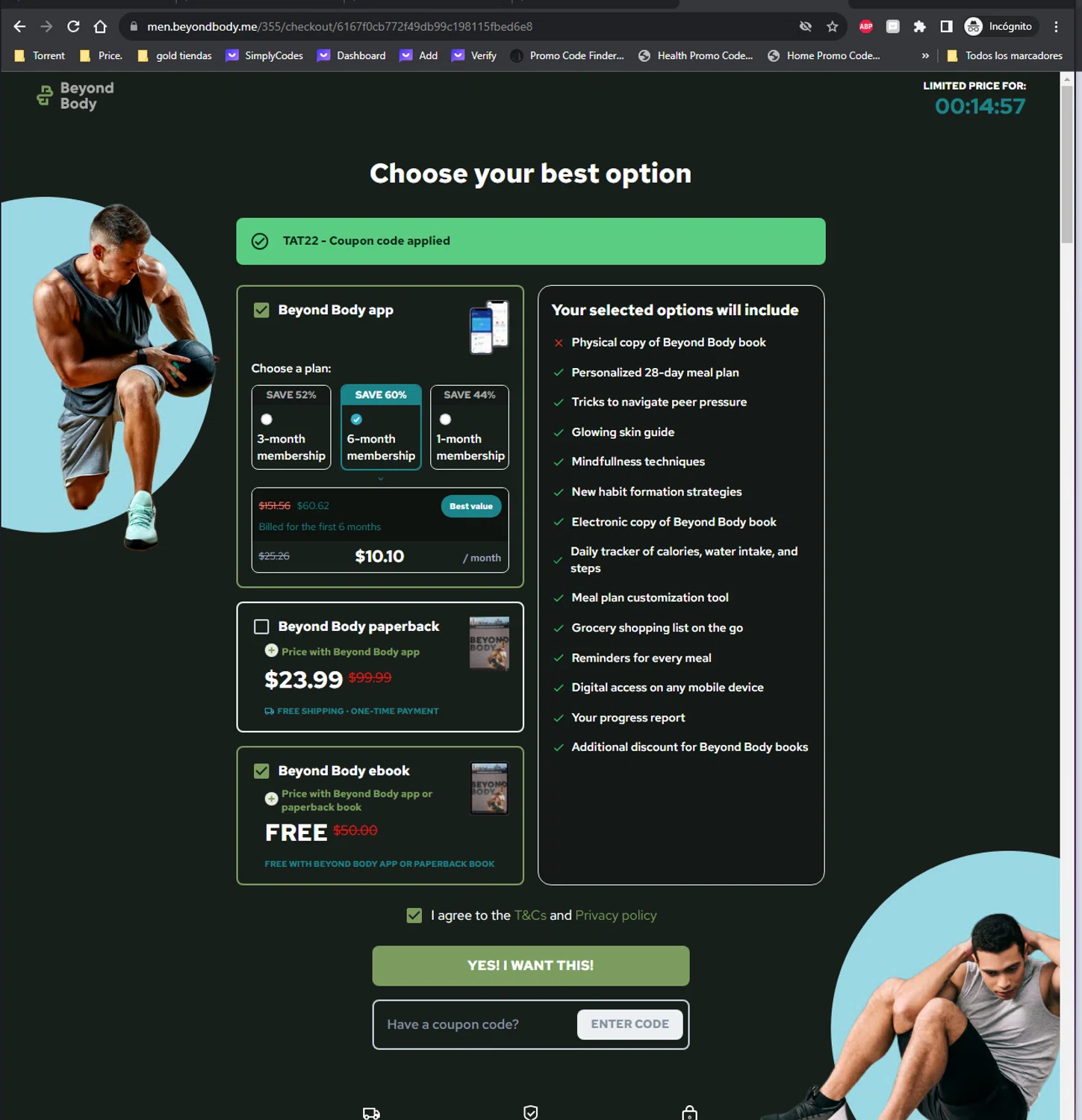
Task: Toggle the T&Cs agreement checkbox
Action: (x=414, y=915)
